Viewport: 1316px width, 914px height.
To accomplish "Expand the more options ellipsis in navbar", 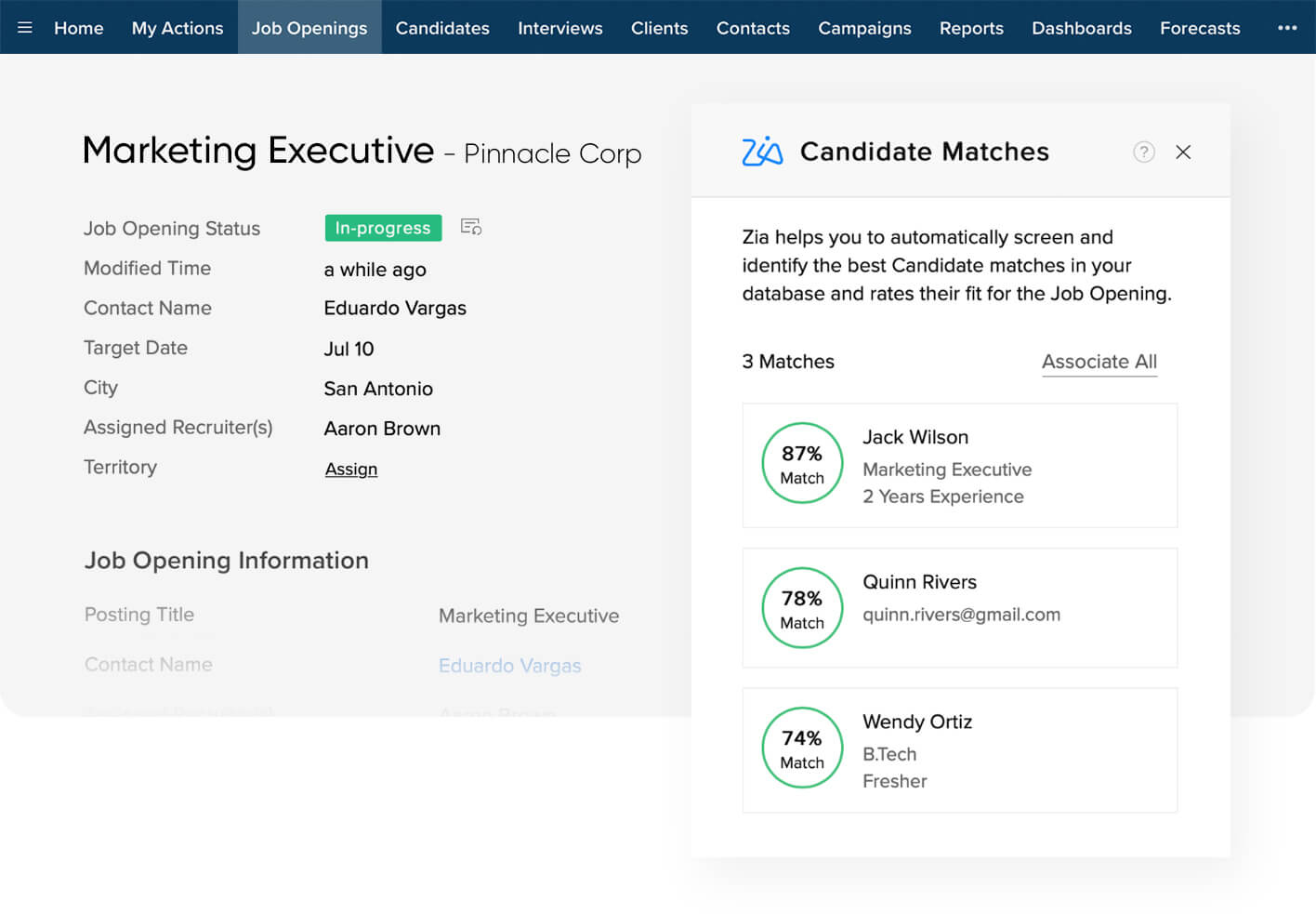I will pos(1287,28).
